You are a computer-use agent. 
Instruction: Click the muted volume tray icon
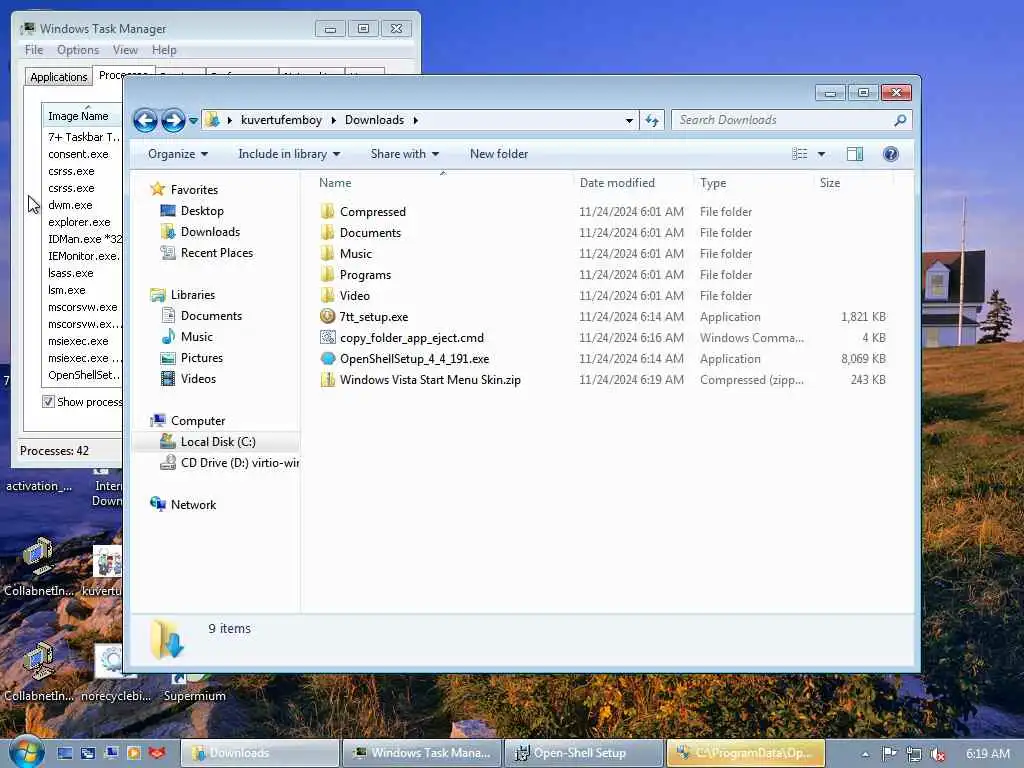[938, 754]
